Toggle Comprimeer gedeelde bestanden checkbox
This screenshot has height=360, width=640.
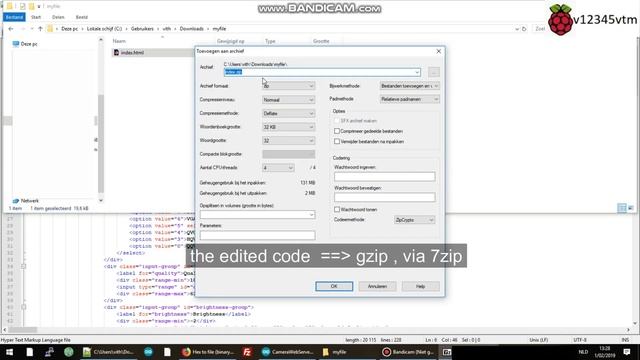(337, 131)
